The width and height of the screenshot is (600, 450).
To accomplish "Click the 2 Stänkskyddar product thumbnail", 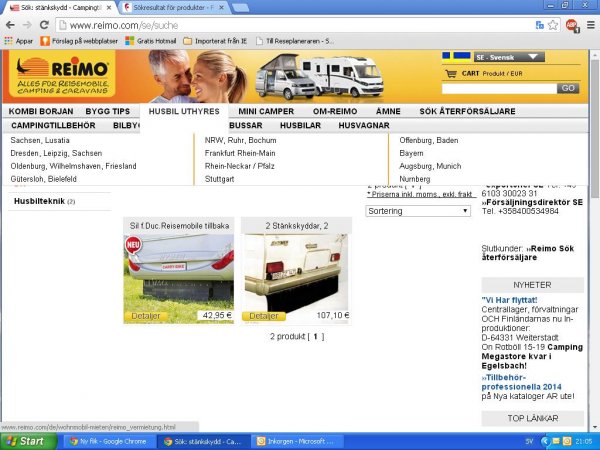I will (296, 271).
